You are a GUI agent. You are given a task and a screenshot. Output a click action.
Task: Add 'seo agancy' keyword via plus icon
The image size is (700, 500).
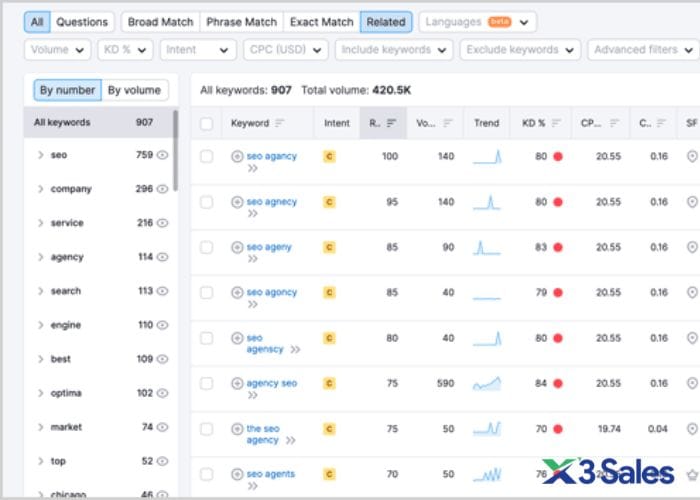(237, 156)
